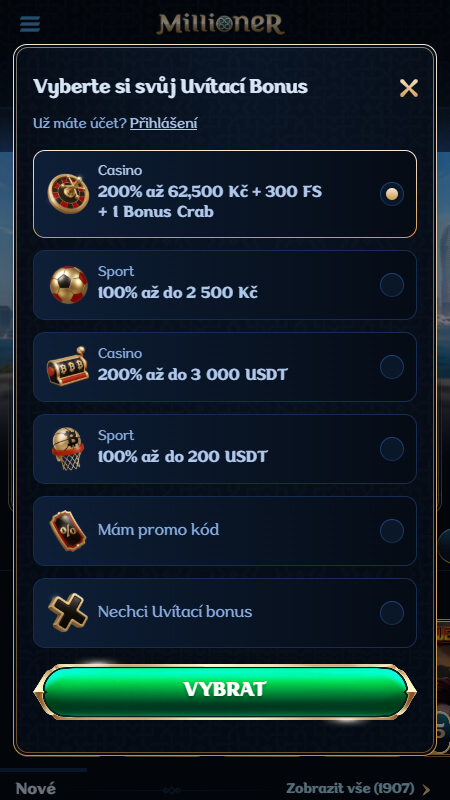Close the welcome bonus dialog
Screen dimensions: 450x800
(409, 88)
